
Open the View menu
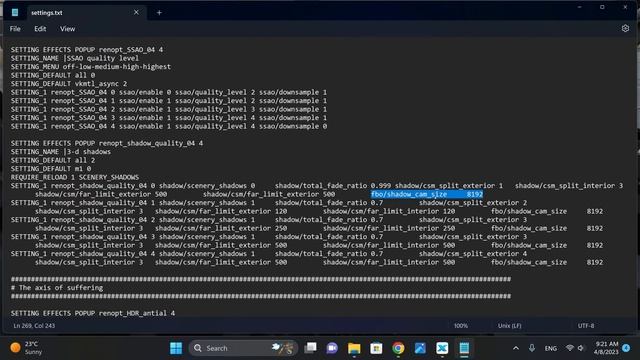coord(67,29)
